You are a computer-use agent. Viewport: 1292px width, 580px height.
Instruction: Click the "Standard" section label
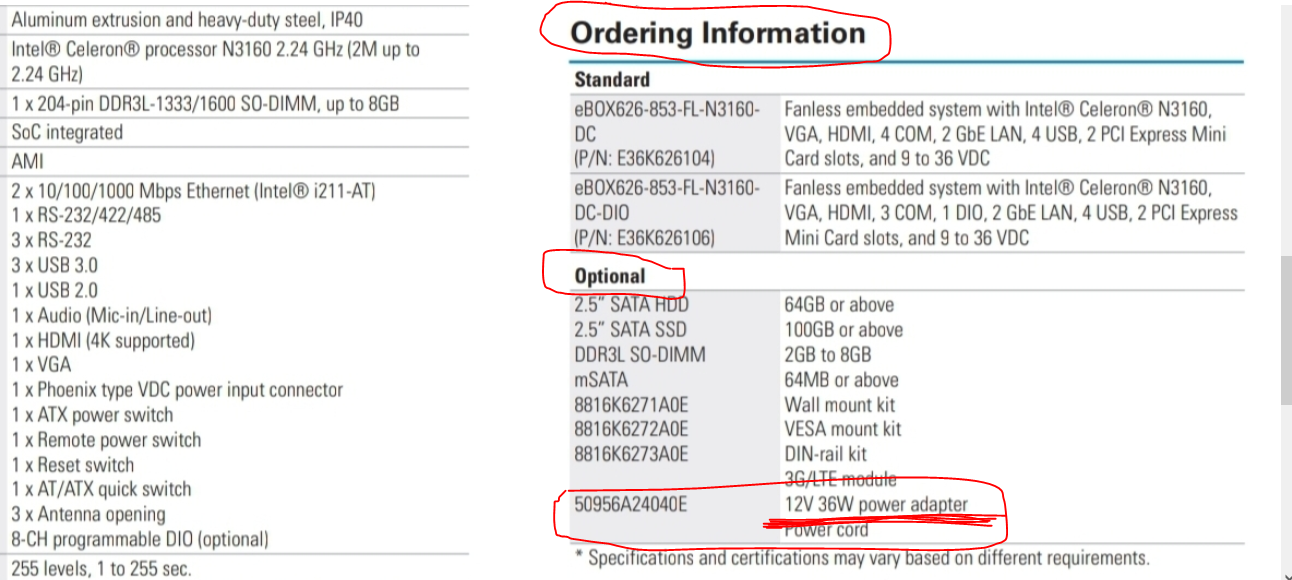coord(612,79)
